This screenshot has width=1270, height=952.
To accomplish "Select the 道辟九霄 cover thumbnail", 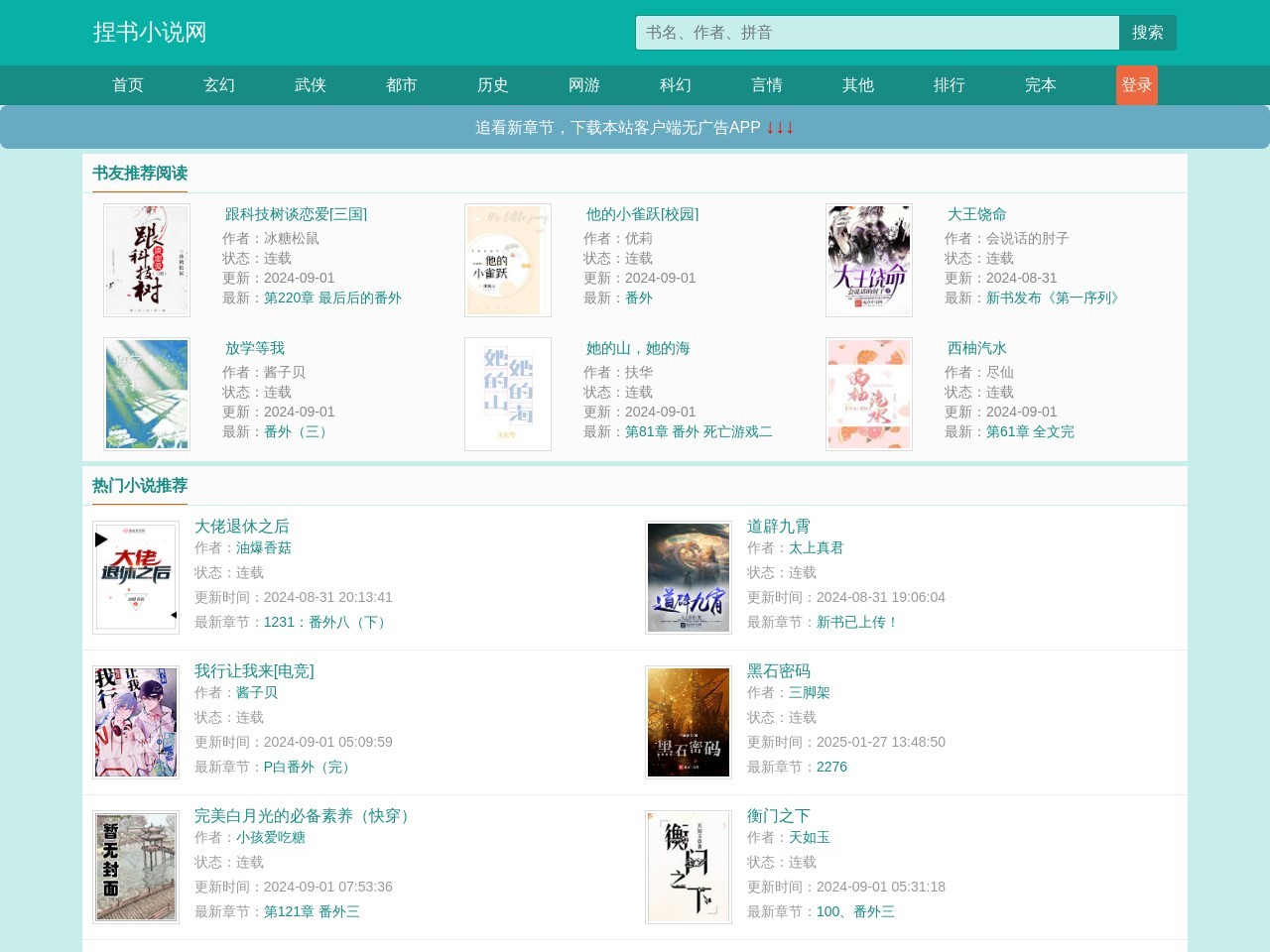I will tap(688, 577).
